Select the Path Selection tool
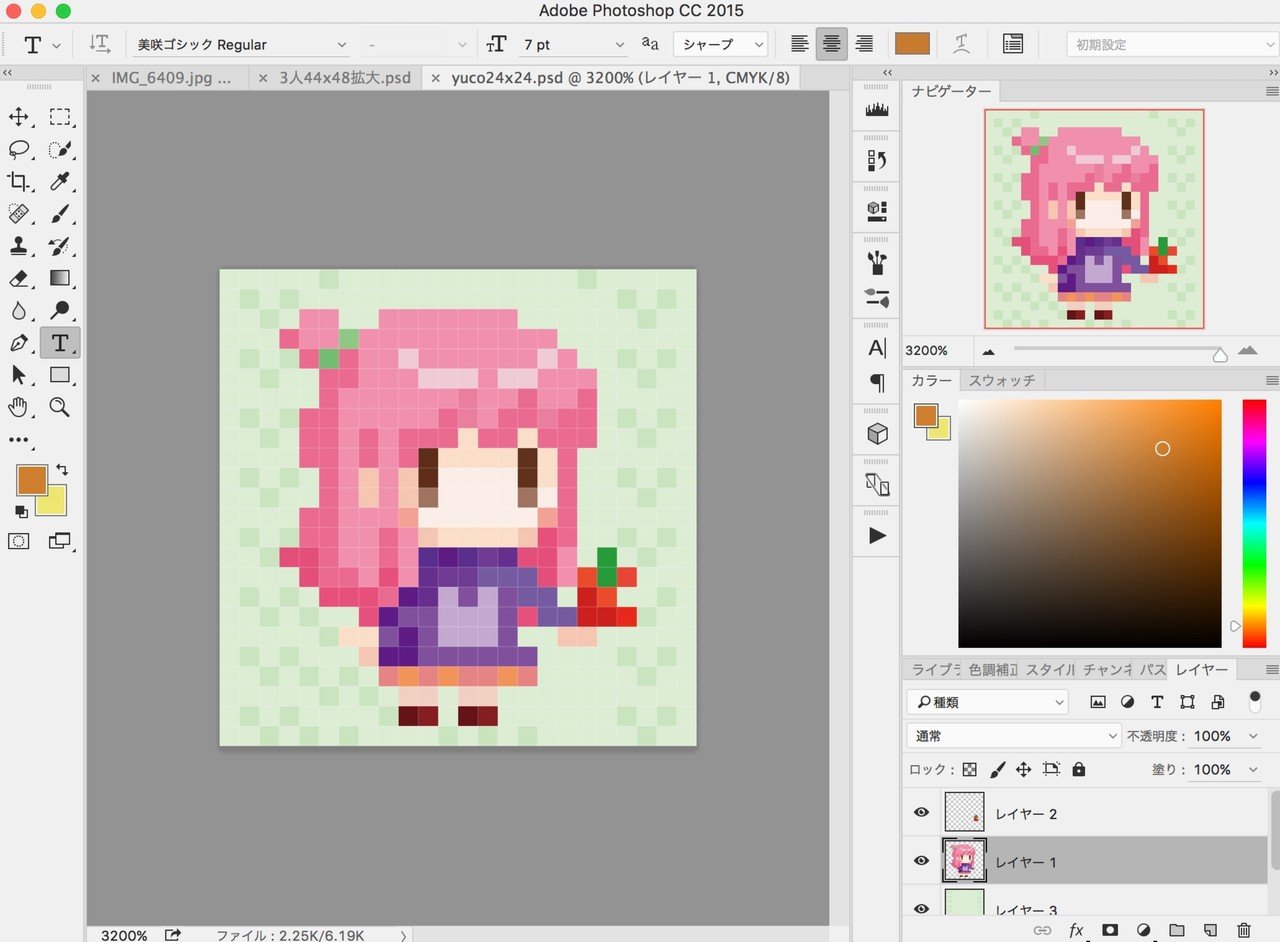This screenshot has width=1280, height=942. click(18, 375)
